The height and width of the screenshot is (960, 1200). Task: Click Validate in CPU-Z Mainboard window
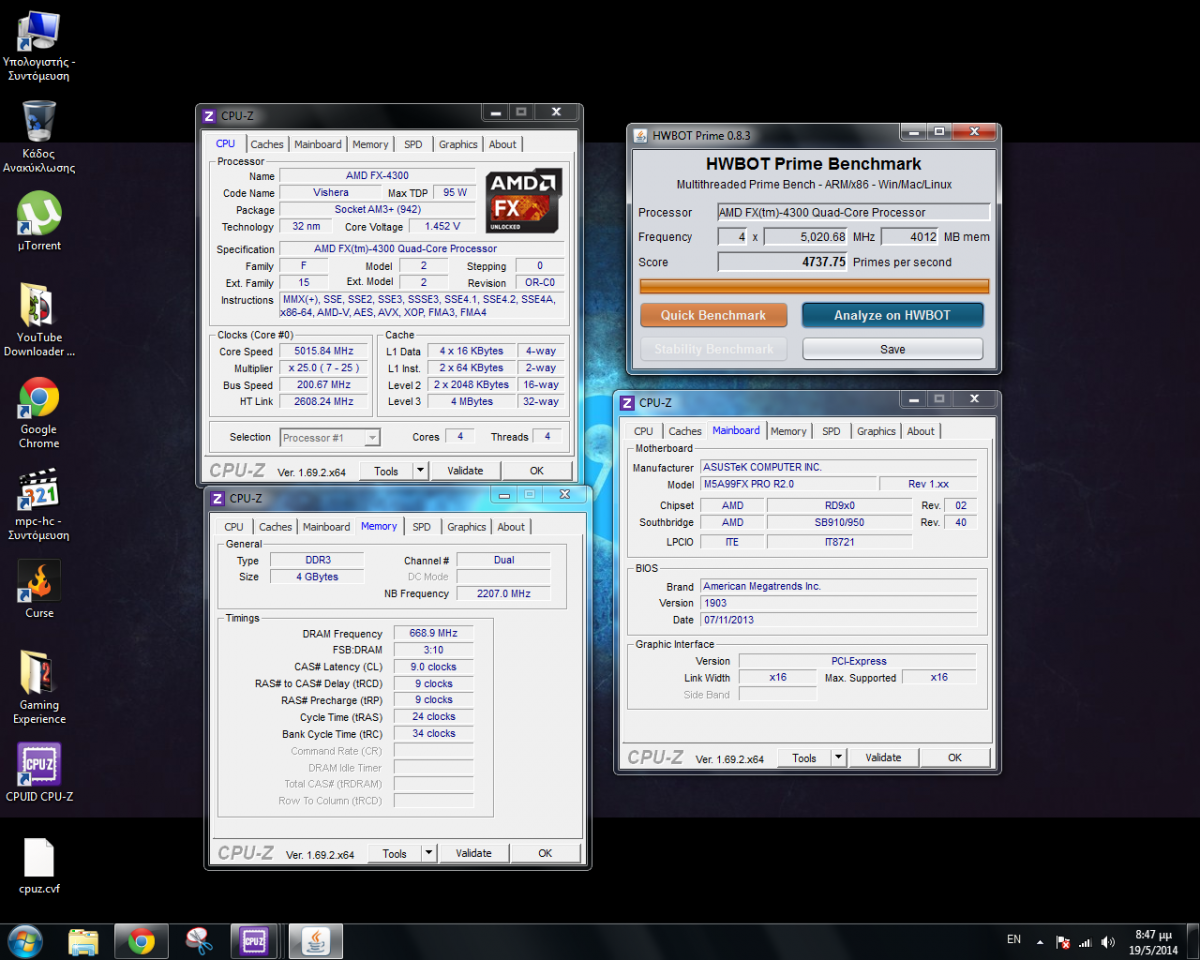coord(883,758)
